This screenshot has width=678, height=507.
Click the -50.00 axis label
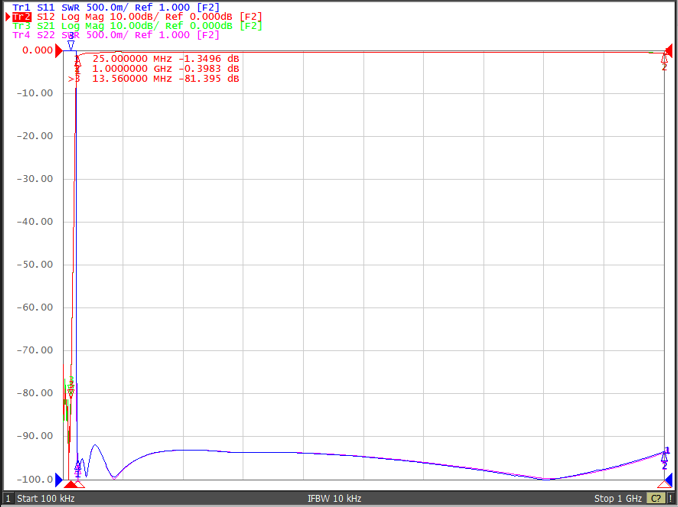pos(35,265)
